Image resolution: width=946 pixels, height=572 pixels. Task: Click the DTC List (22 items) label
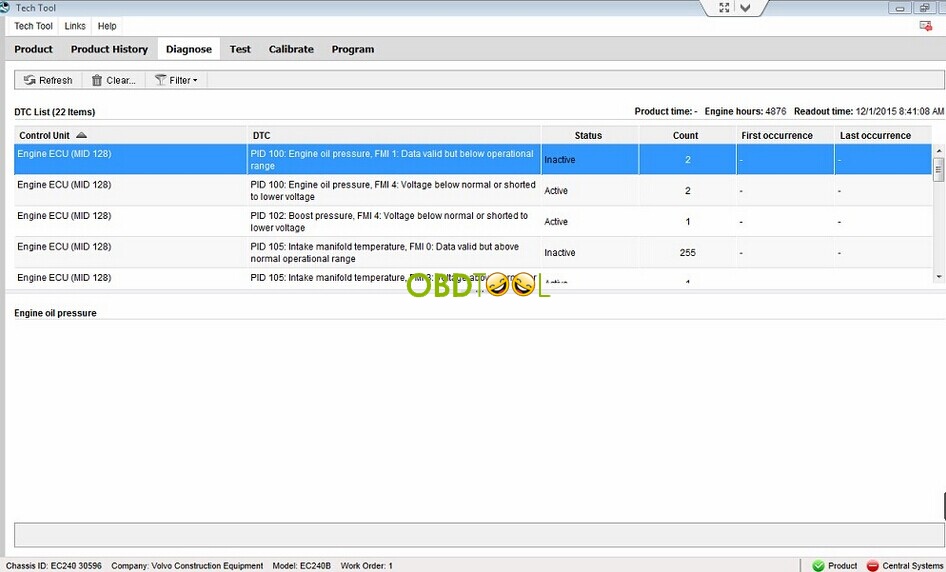click(x=55, y=112)
